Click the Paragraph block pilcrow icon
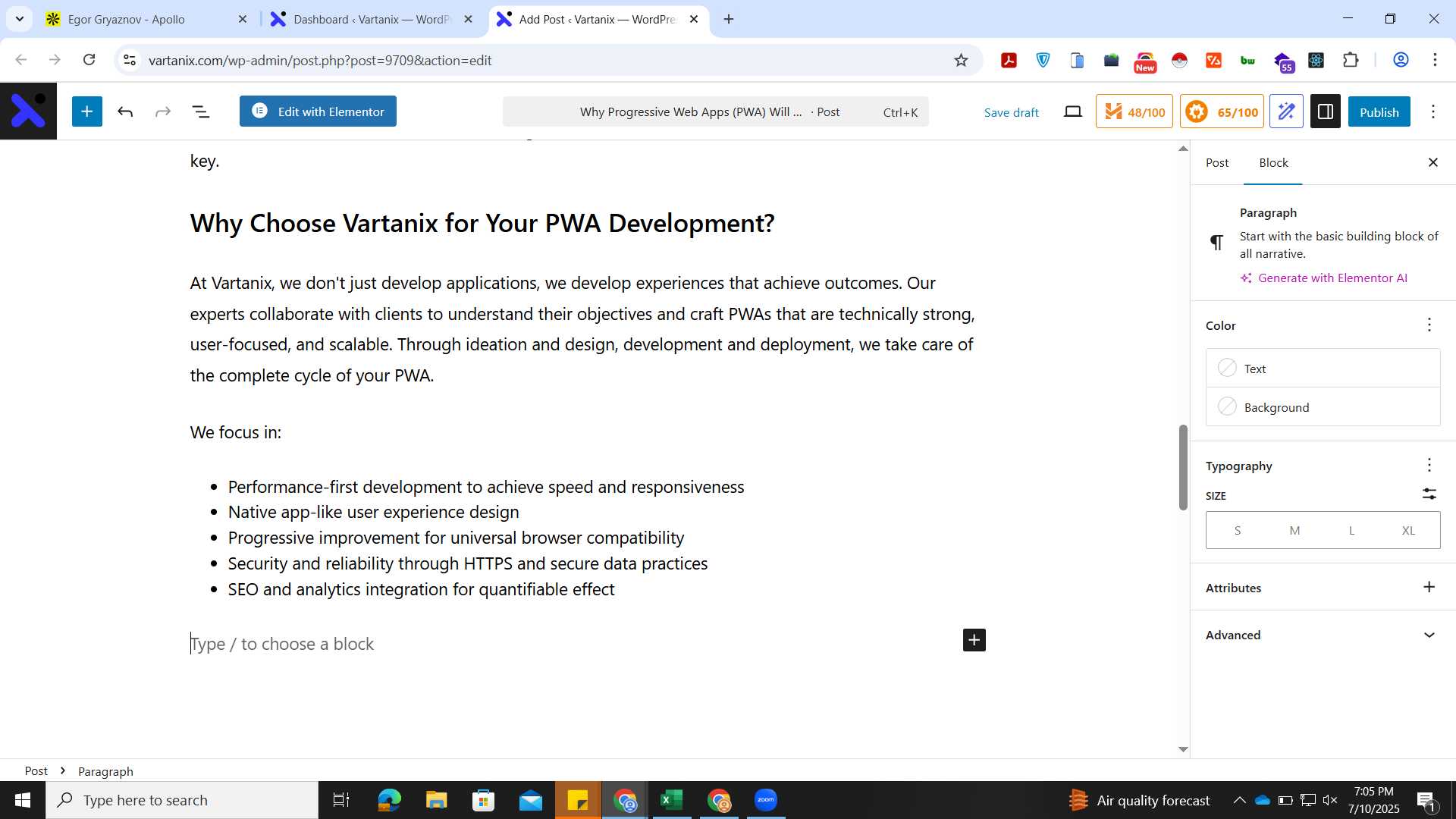The width and height of the screenshot is (1456, 819). click(1216, 243)
